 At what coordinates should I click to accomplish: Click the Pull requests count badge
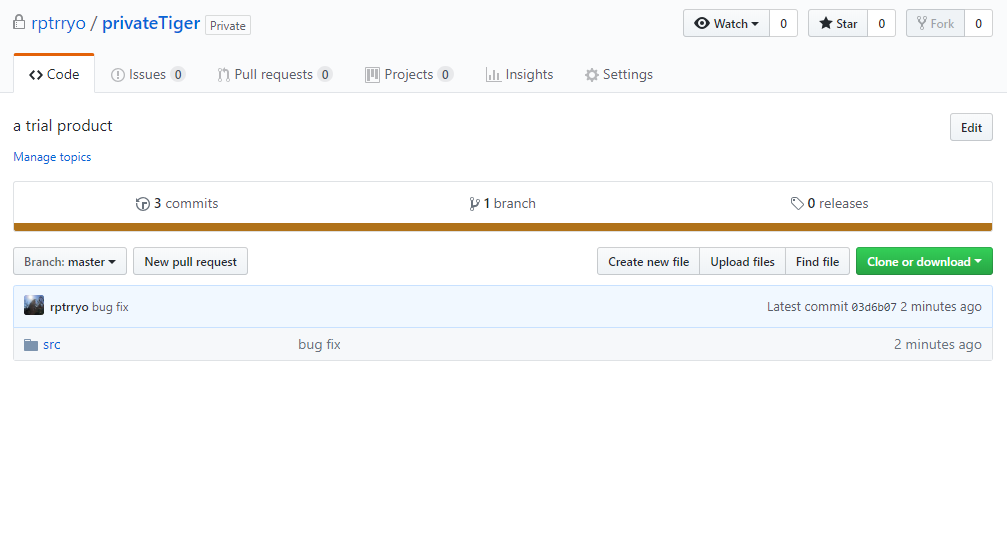click(325, 74)
